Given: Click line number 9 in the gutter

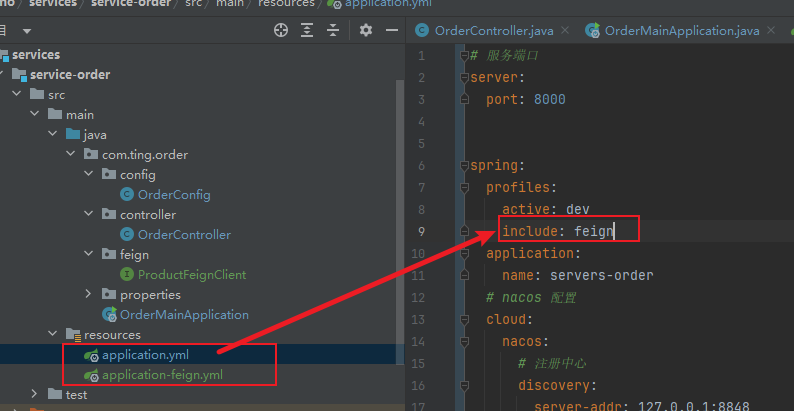Looking at the screenshot, I should 422,231.
